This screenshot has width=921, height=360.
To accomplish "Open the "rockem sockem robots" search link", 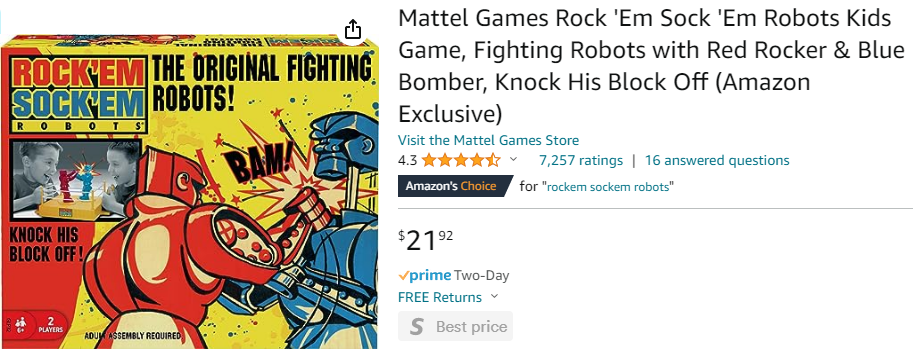I will [x=608, y=187].
